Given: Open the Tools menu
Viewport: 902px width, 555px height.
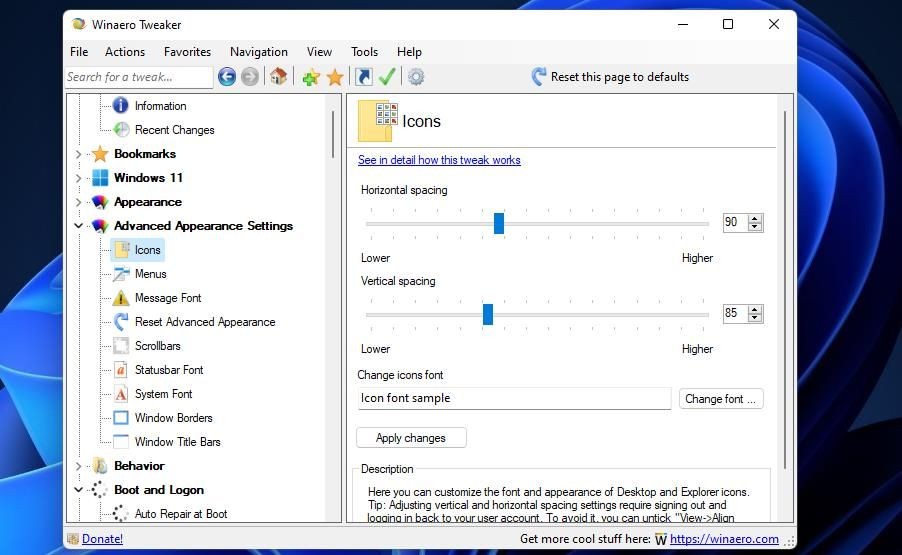Looking at the screenshot, I should [x=365, y=52].
